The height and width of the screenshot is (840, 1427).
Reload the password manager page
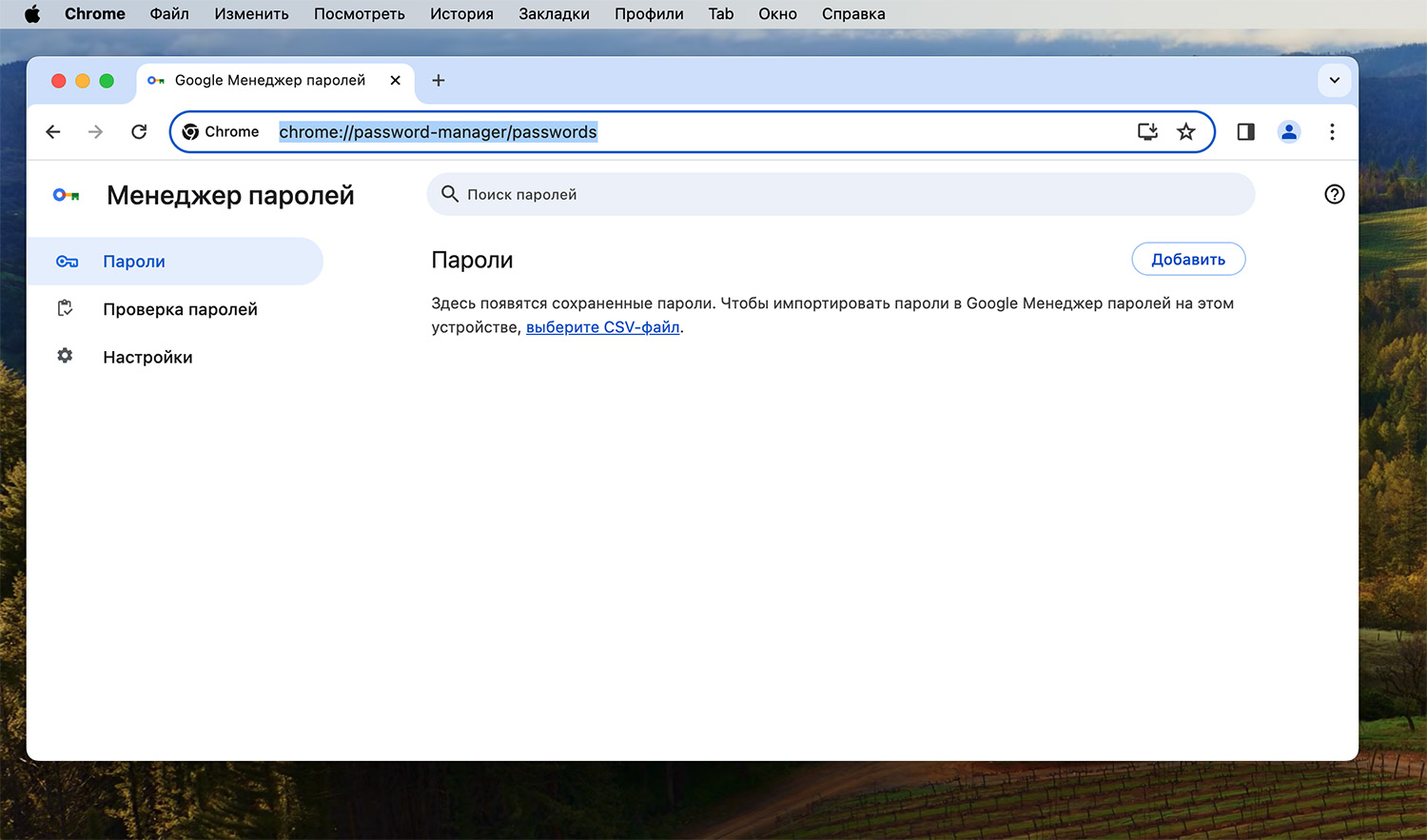tap(139, 132)
